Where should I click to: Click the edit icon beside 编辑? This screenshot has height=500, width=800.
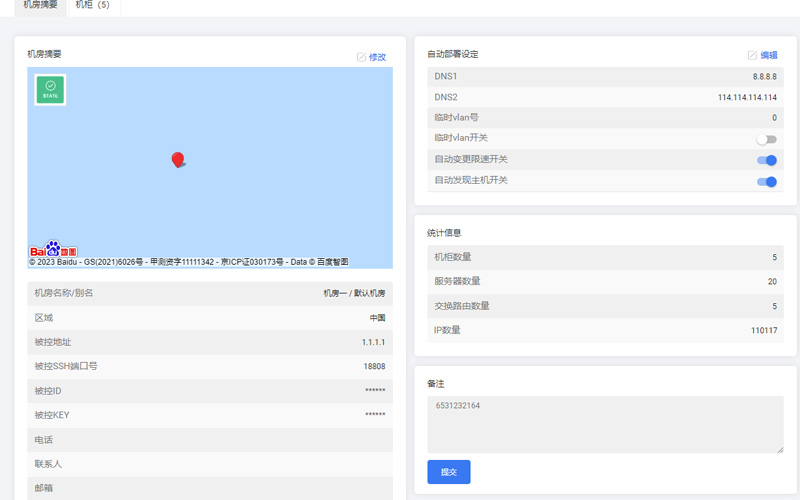coord(752,55)
